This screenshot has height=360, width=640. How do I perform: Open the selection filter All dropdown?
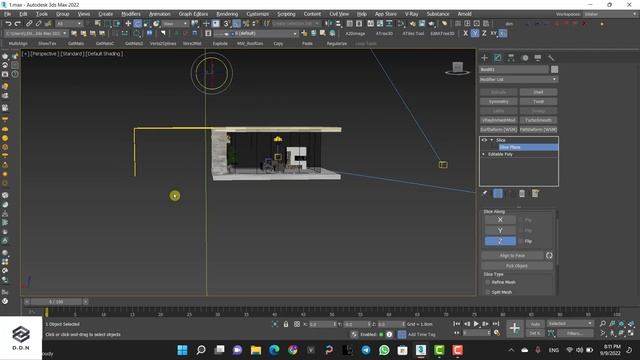point(69,24)
